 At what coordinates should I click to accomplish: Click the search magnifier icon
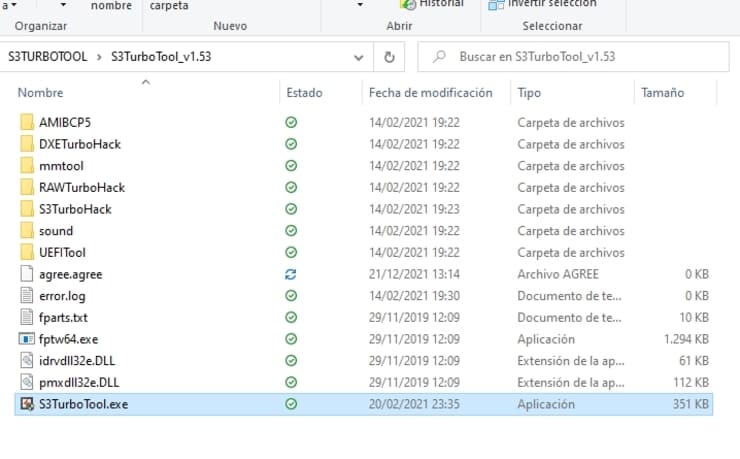tap(439, 57)
